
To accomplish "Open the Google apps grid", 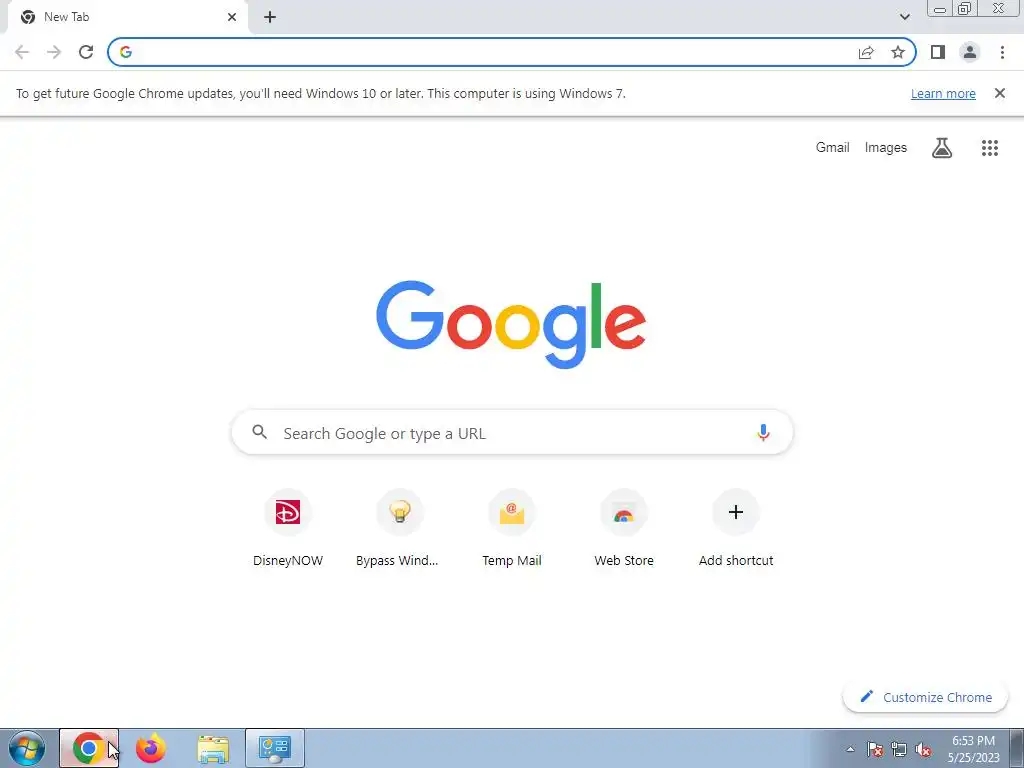I will 990,148.
